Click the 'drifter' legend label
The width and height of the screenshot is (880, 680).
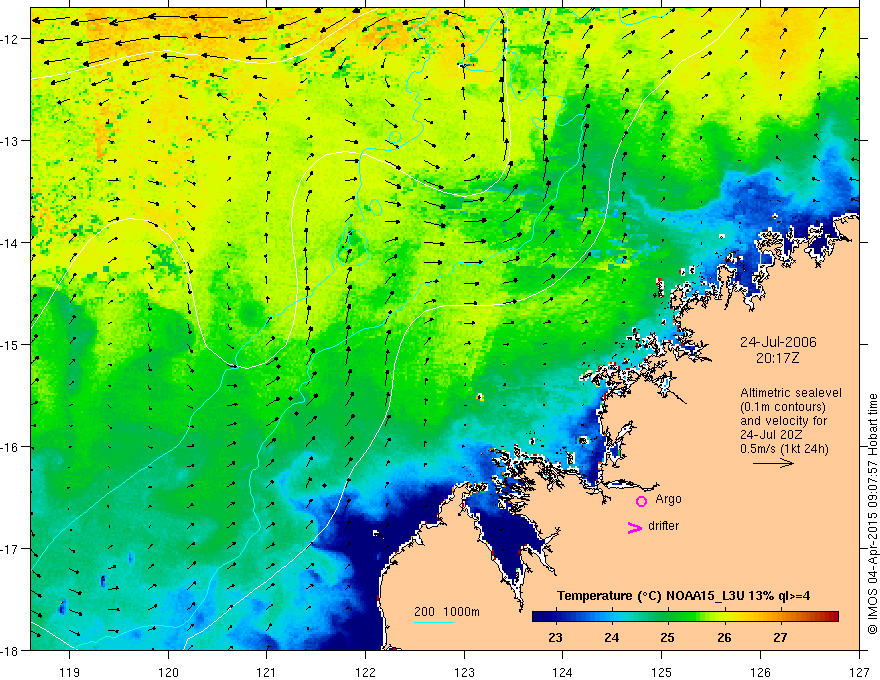[663, 526]
